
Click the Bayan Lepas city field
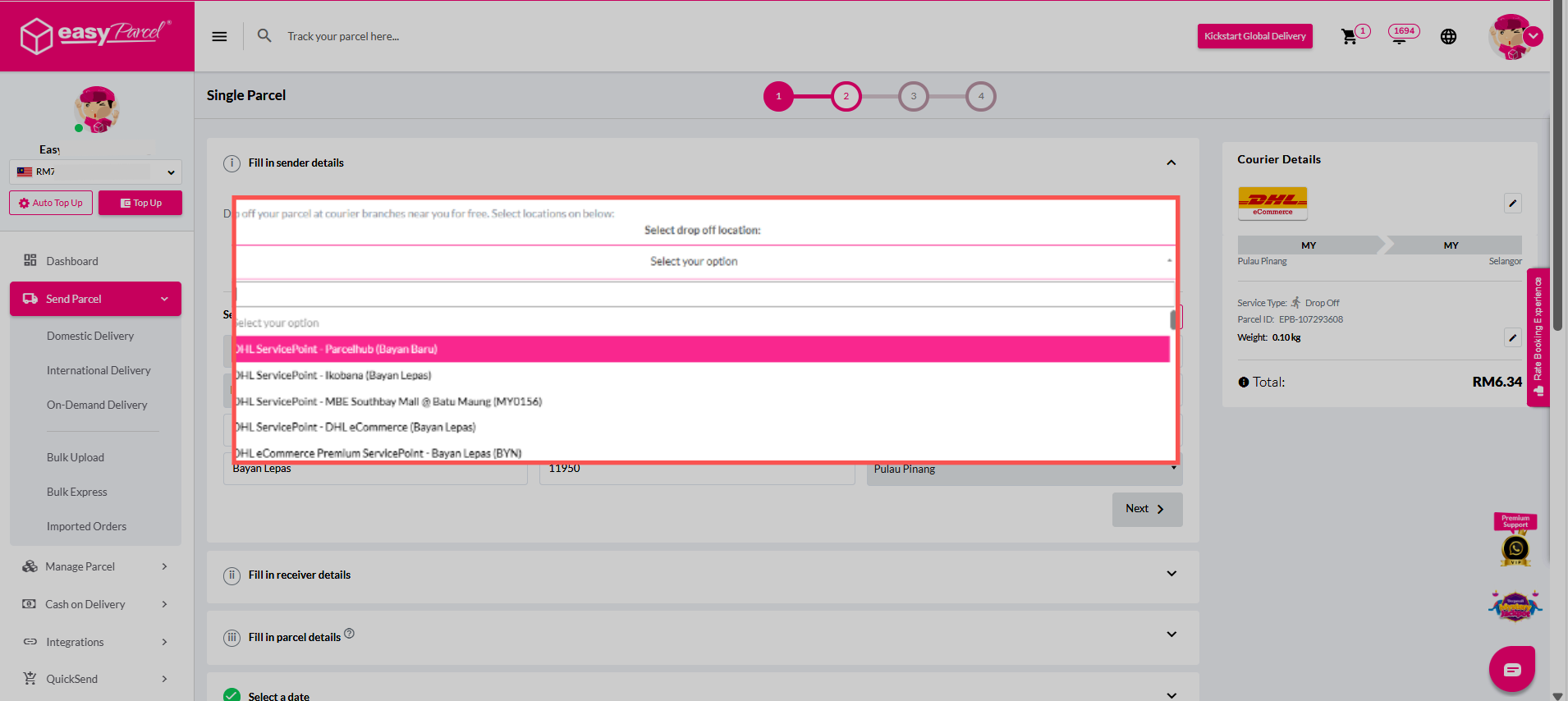click(x=375, y=469)
